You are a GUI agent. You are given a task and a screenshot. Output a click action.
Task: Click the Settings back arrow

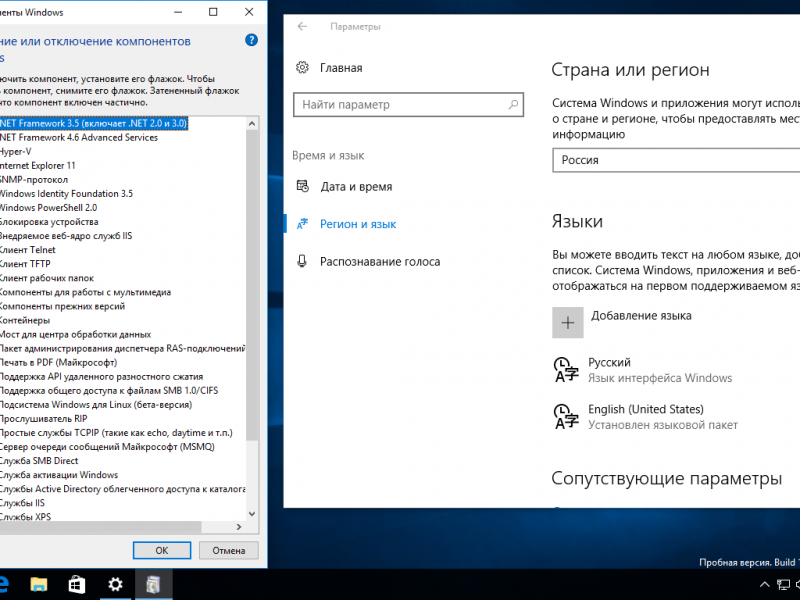pos(302,27)
